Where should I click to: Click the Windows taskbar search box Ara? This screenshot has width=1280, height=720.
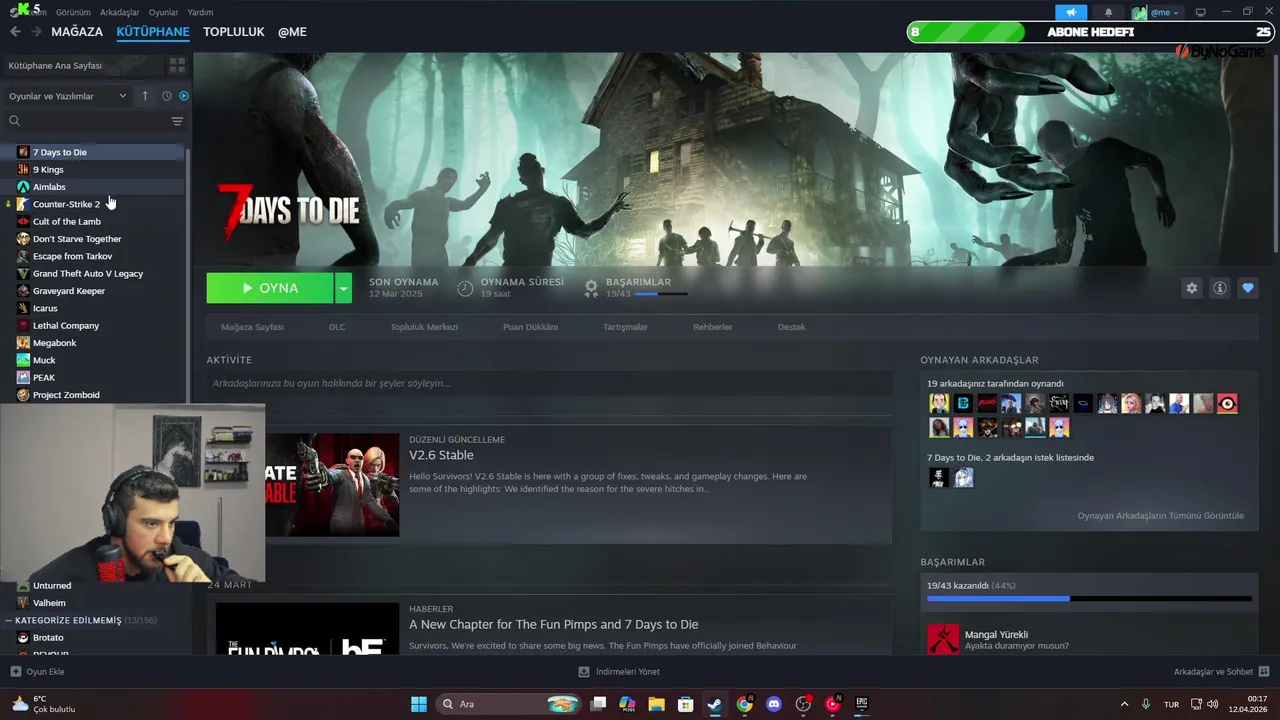[x=510, y=704]
